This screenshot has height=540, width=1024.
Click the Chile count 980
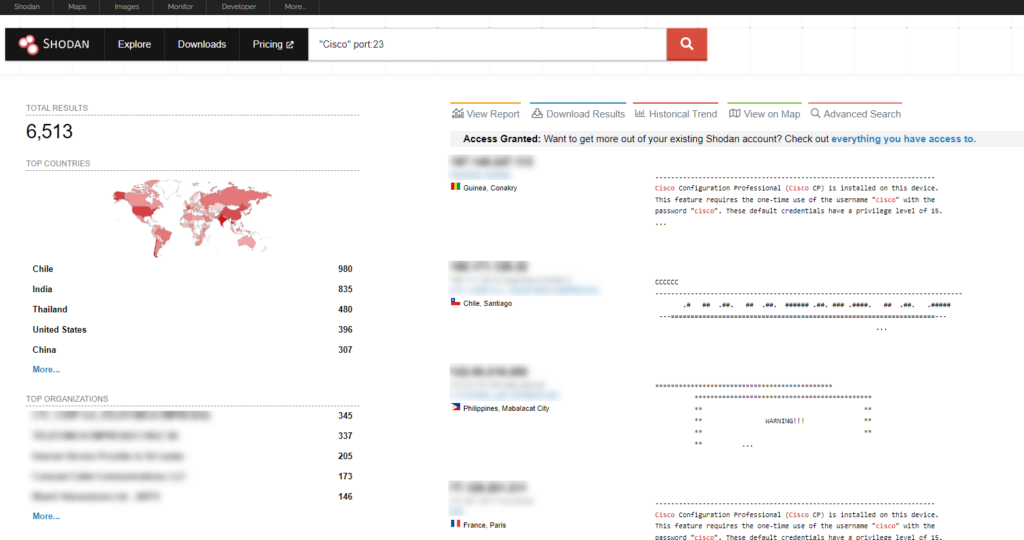[x=345, y=269]
